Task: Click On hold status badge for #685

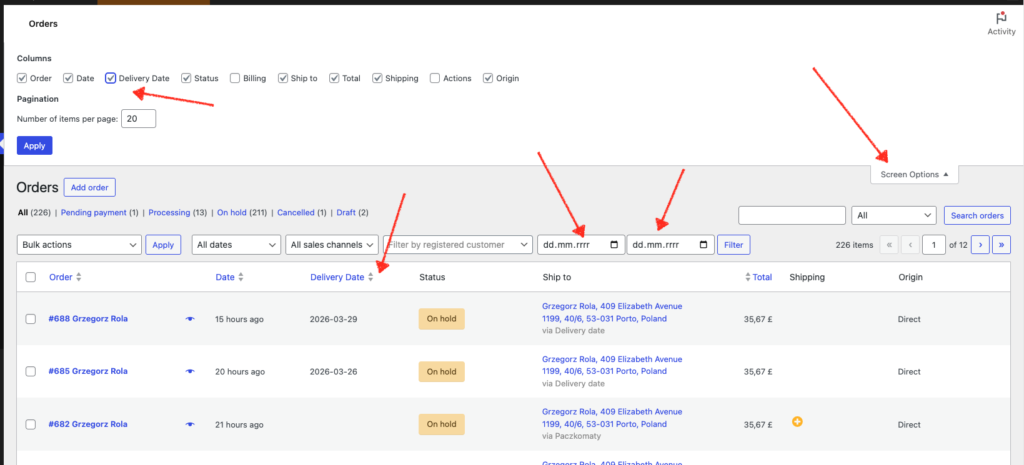Action: [x=441, y=372]
